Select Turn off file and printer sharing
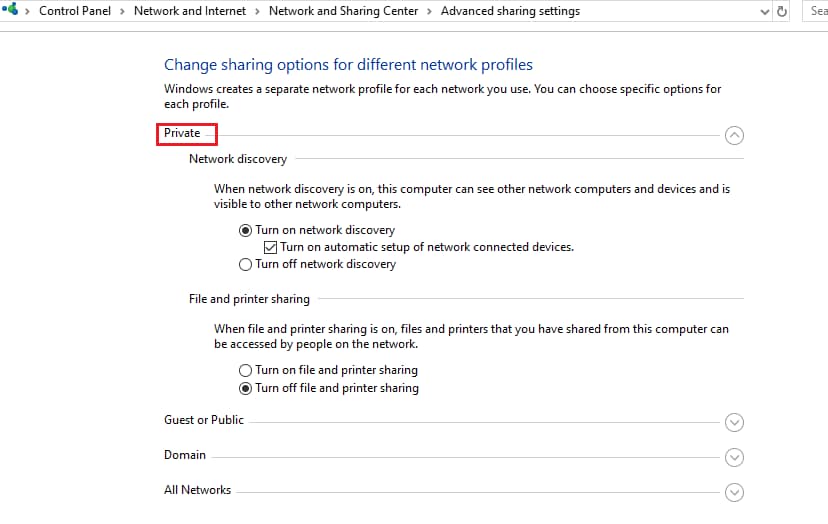This screenshot has height=524, width=828. [x=246, y=388]
